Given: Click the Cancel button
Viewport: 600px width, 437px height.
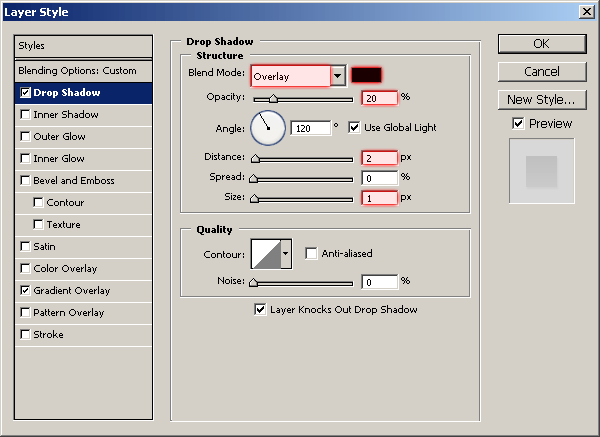Looking at the screenshot, I should point(541,72).
